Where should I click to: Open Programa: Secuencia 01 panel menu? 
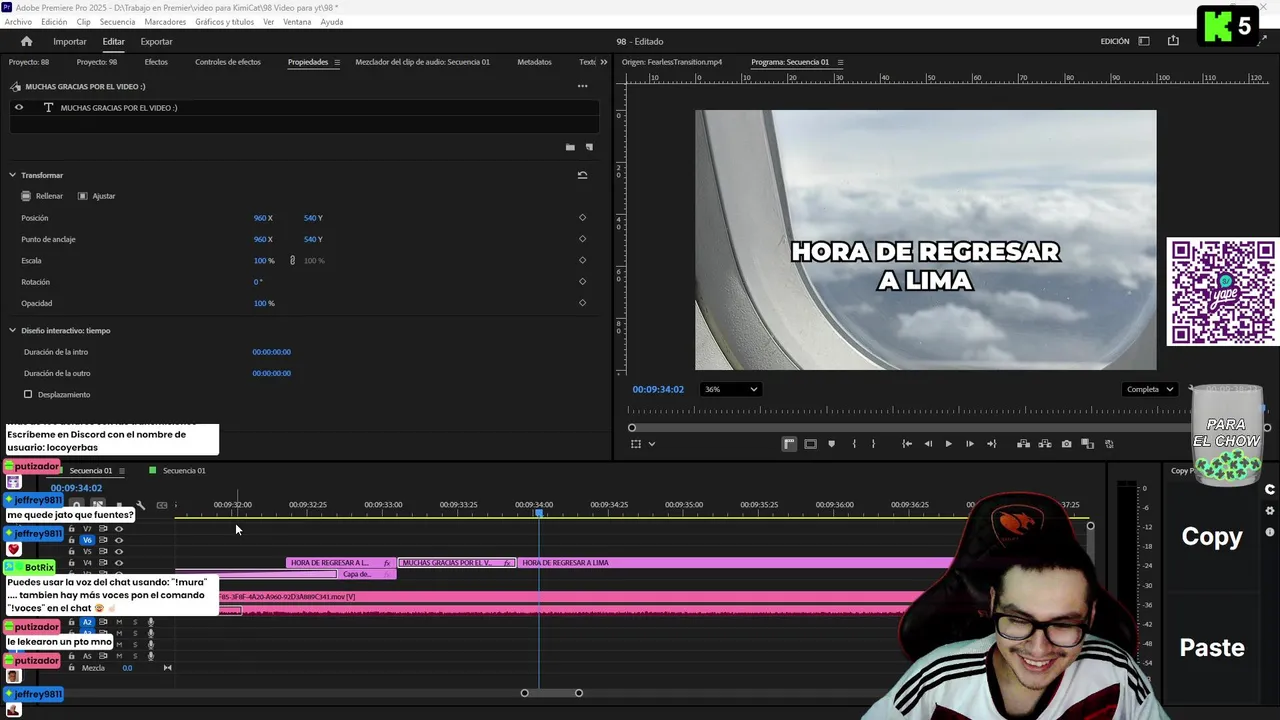840,62
